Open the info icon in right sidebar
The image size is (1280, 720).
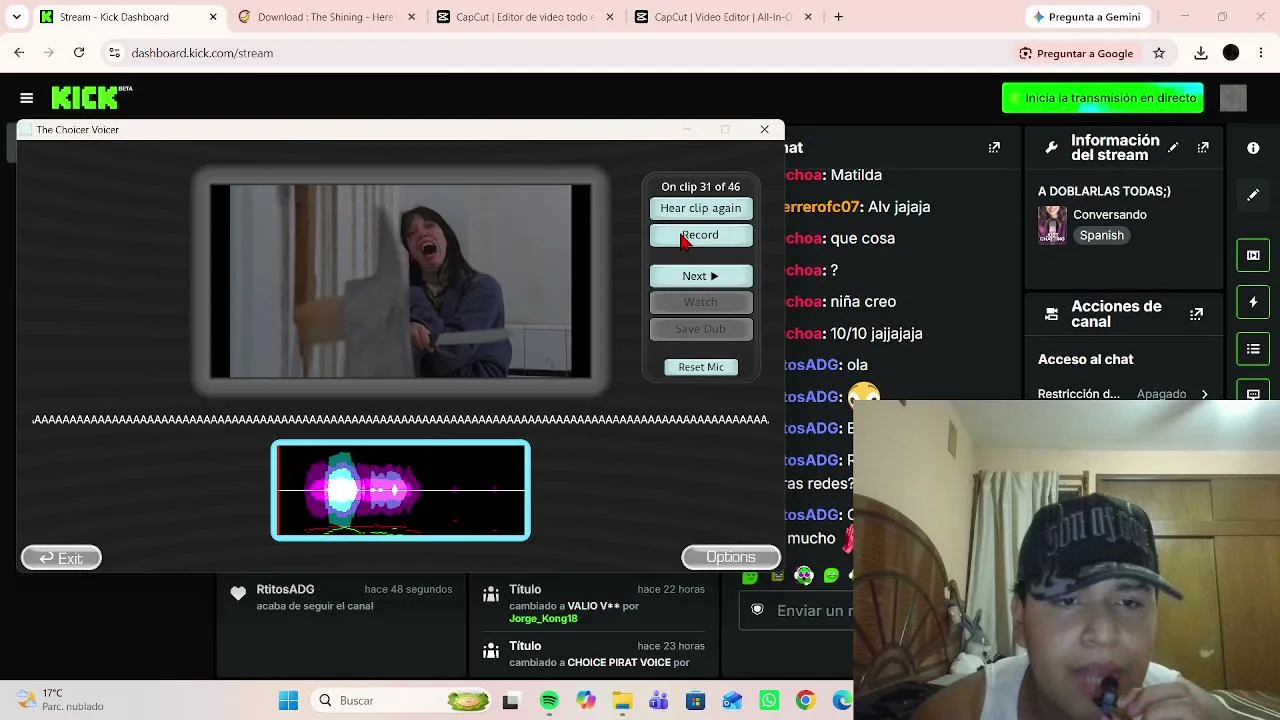(1253, 148)
